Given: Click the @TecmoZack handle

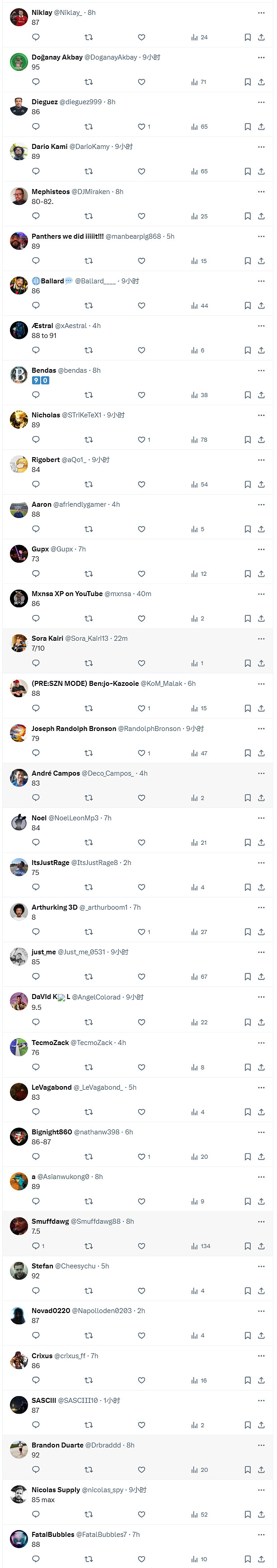Looking at the screenshot, I should [x=92, y=1043].
